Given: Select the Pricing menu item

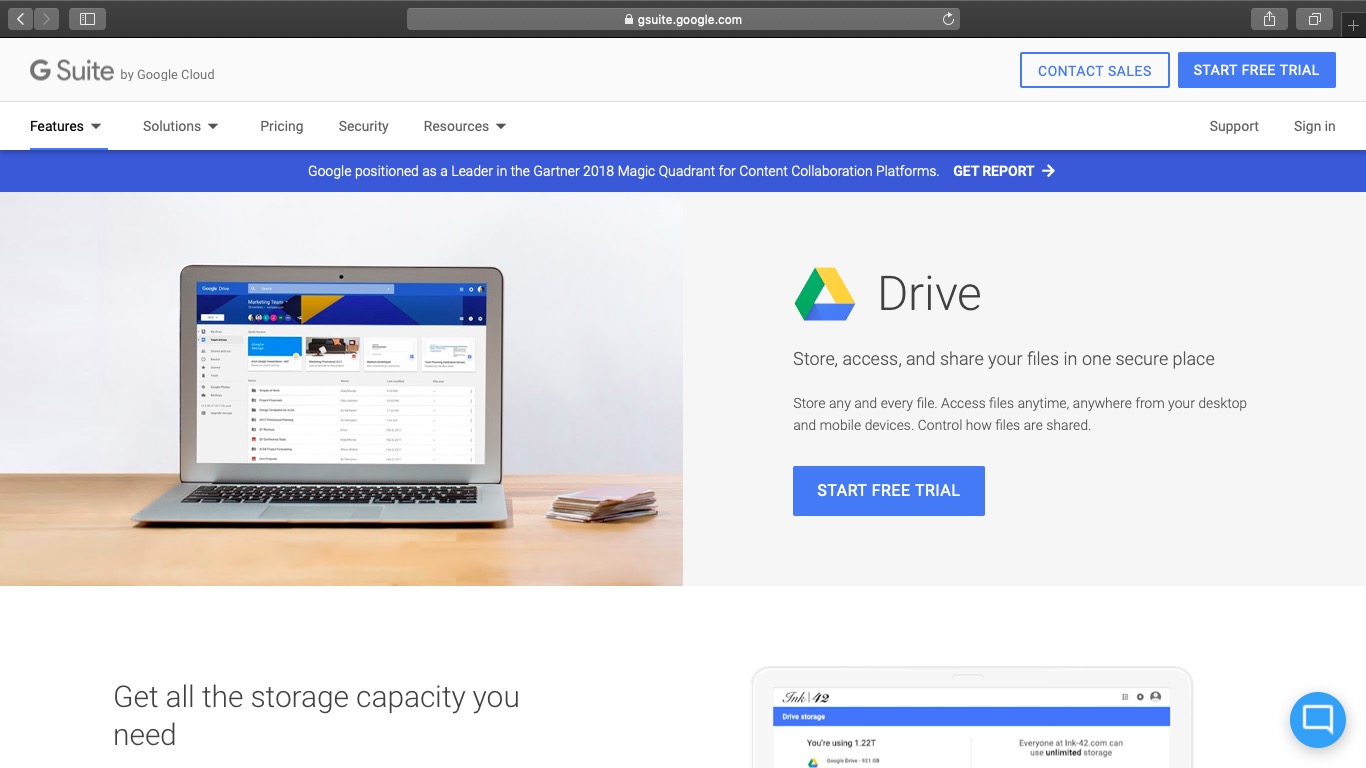Looking at the screenshot, I should pos(281,126).
